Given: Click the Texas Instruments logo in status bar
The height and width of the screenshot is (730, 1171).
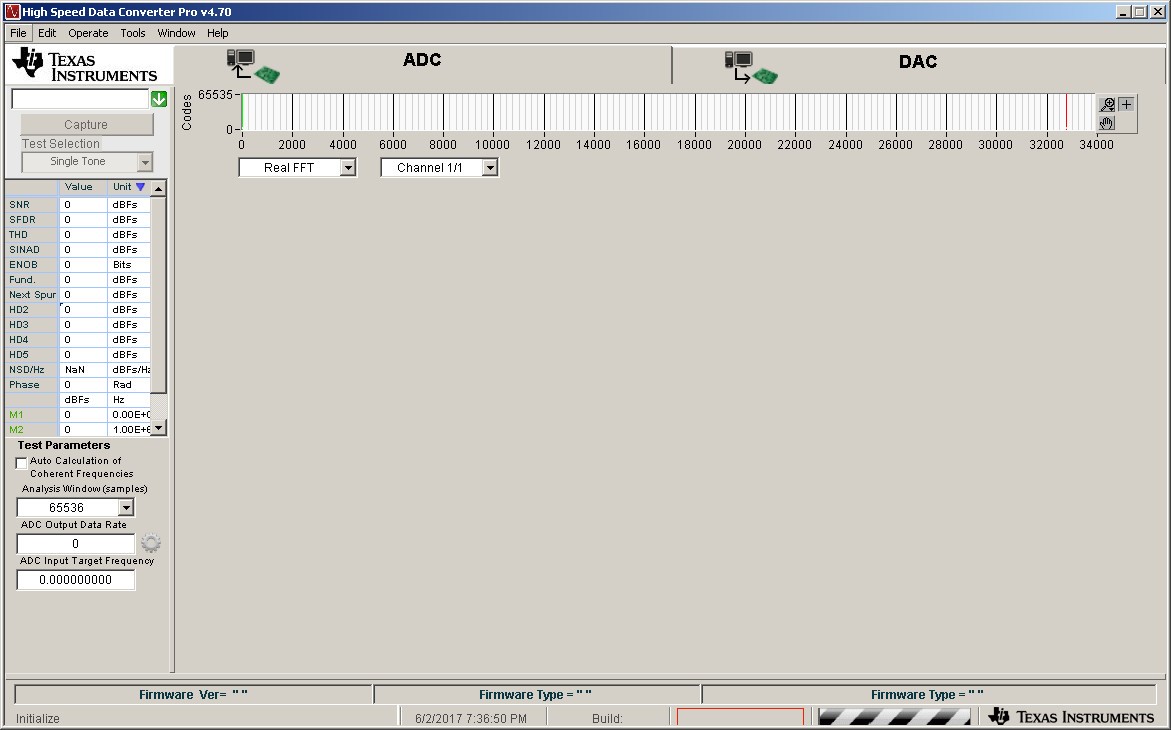Looking at the screenshot, I should point(1071,717).
